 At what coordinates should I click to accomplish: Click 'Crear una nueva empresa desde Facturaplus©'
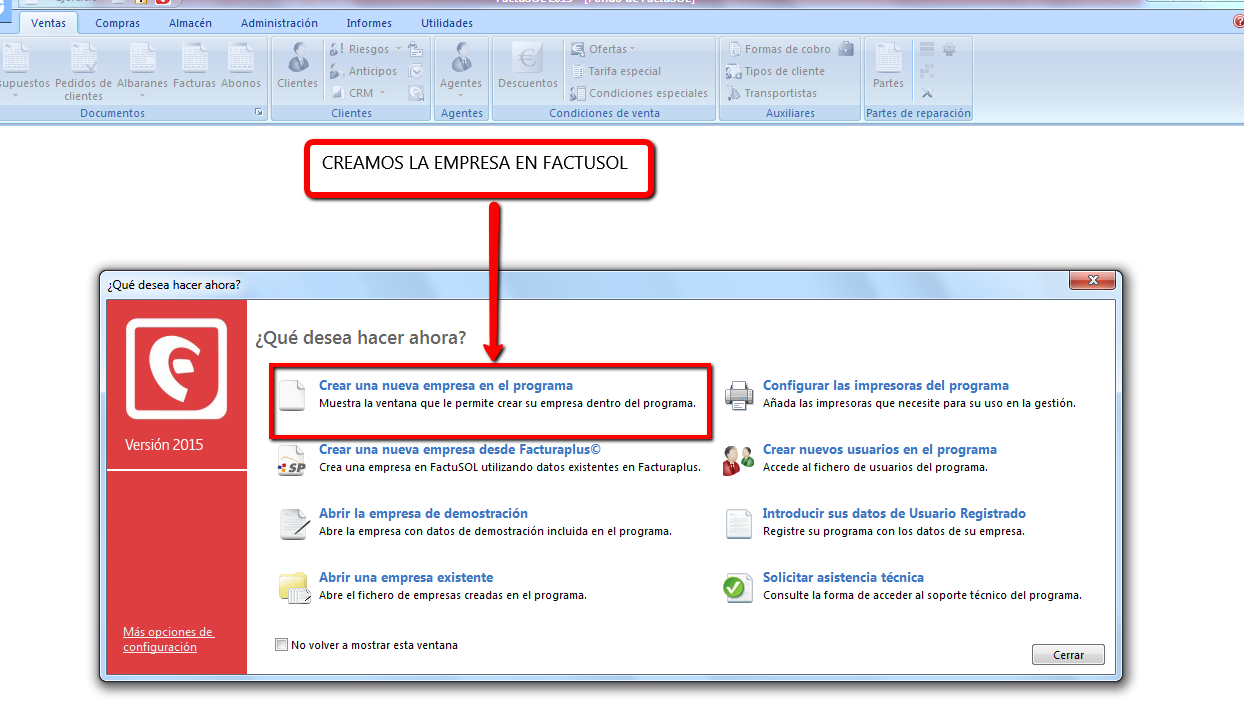(x=460, y=449)
